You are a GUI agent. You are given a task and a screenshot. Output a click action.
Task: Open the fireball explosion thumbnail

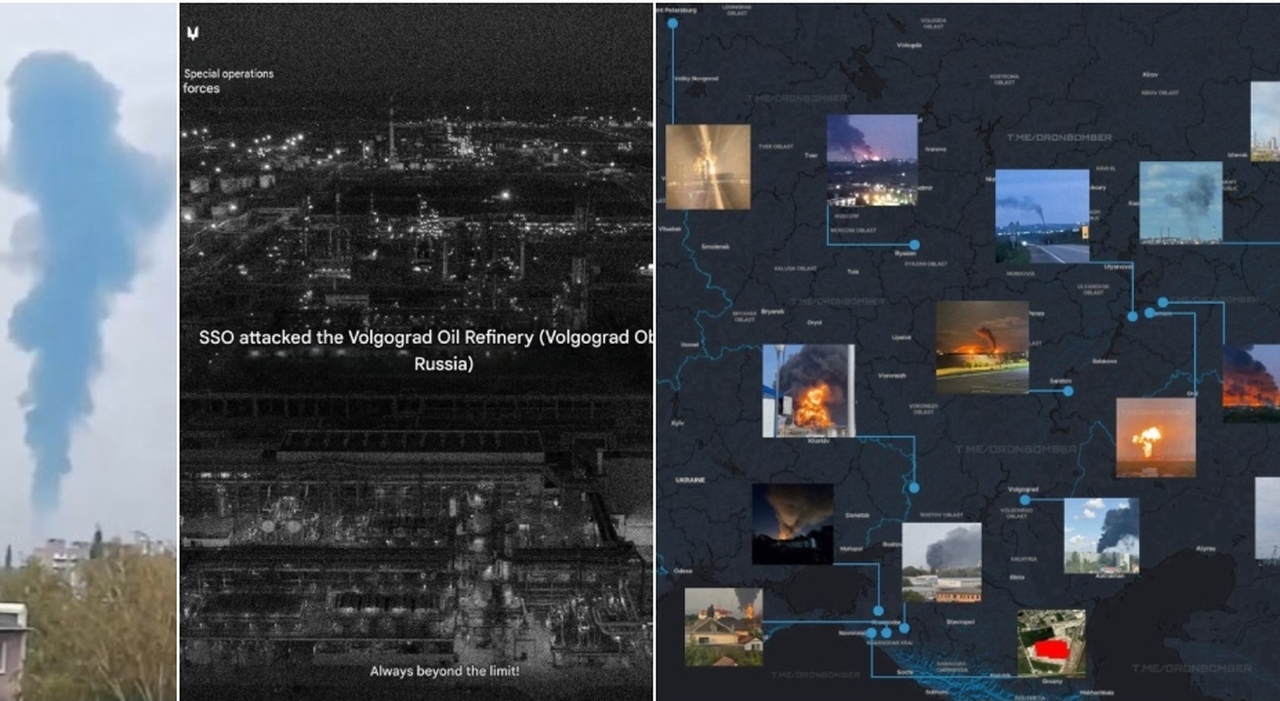1155,437
